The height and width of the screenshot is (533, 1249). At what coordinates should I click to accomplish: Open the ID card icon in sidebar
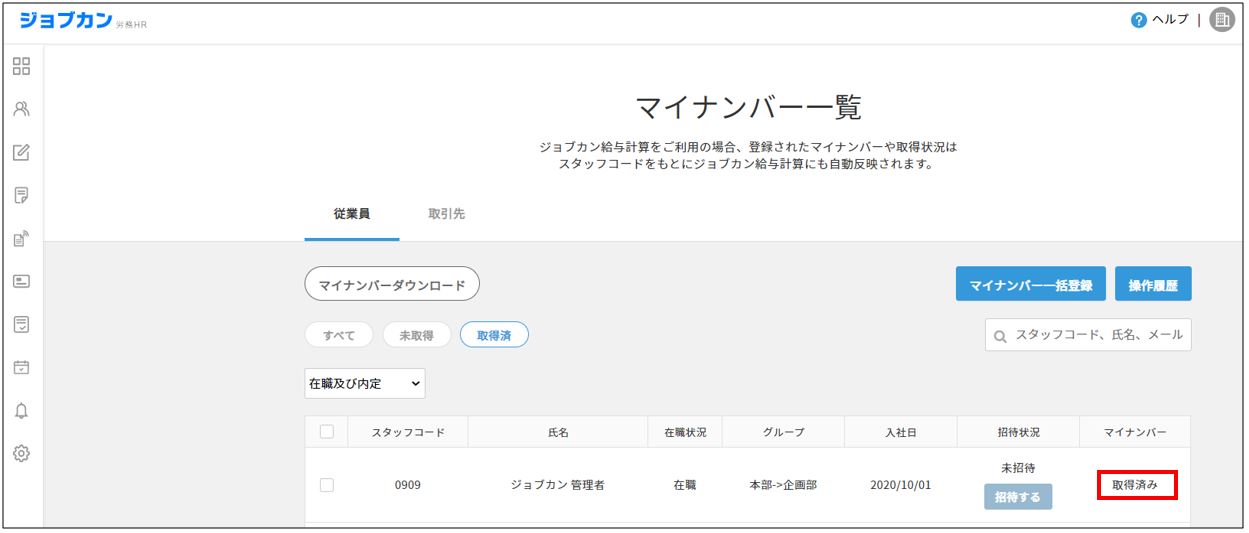(x=21, y=282)
